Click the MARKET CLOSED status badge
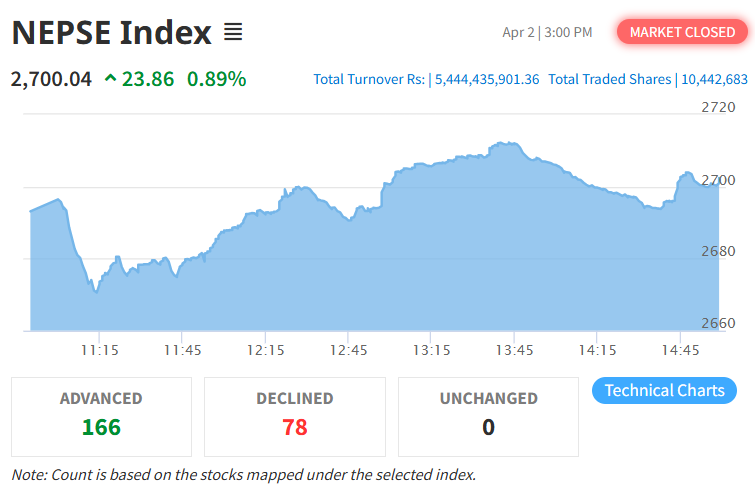 [682, 32]
